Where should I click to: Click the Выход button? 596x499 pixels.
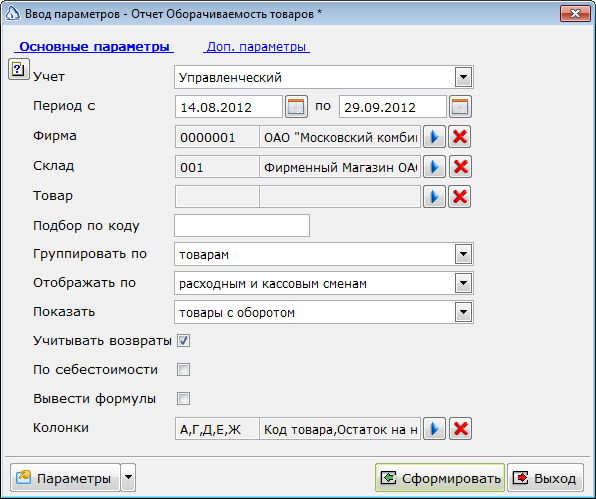point(545,478)
